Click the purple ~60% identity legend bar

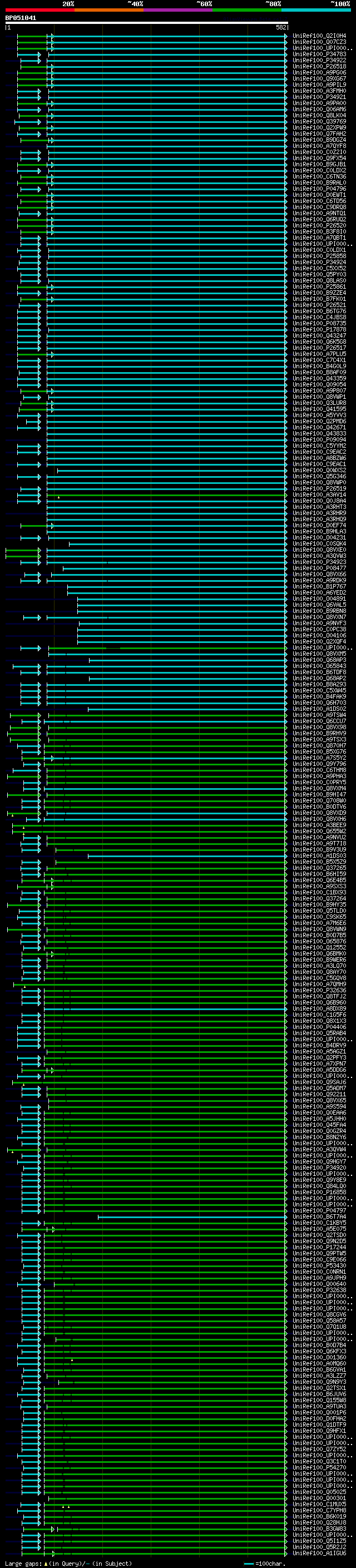[x=179, y=10]
